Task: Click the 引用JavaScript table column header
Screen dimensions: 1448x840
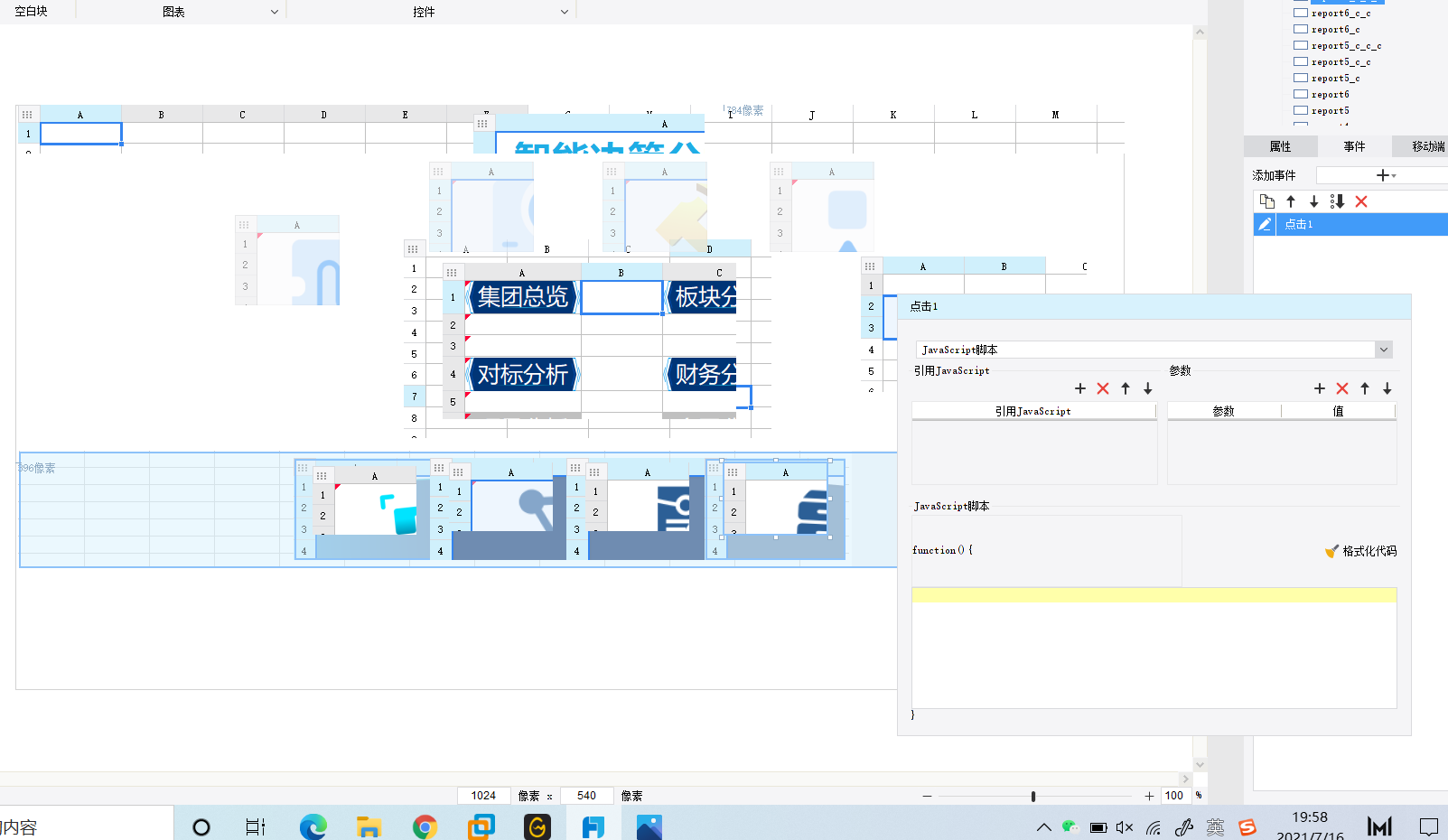Action: [x=1033, y=411]
